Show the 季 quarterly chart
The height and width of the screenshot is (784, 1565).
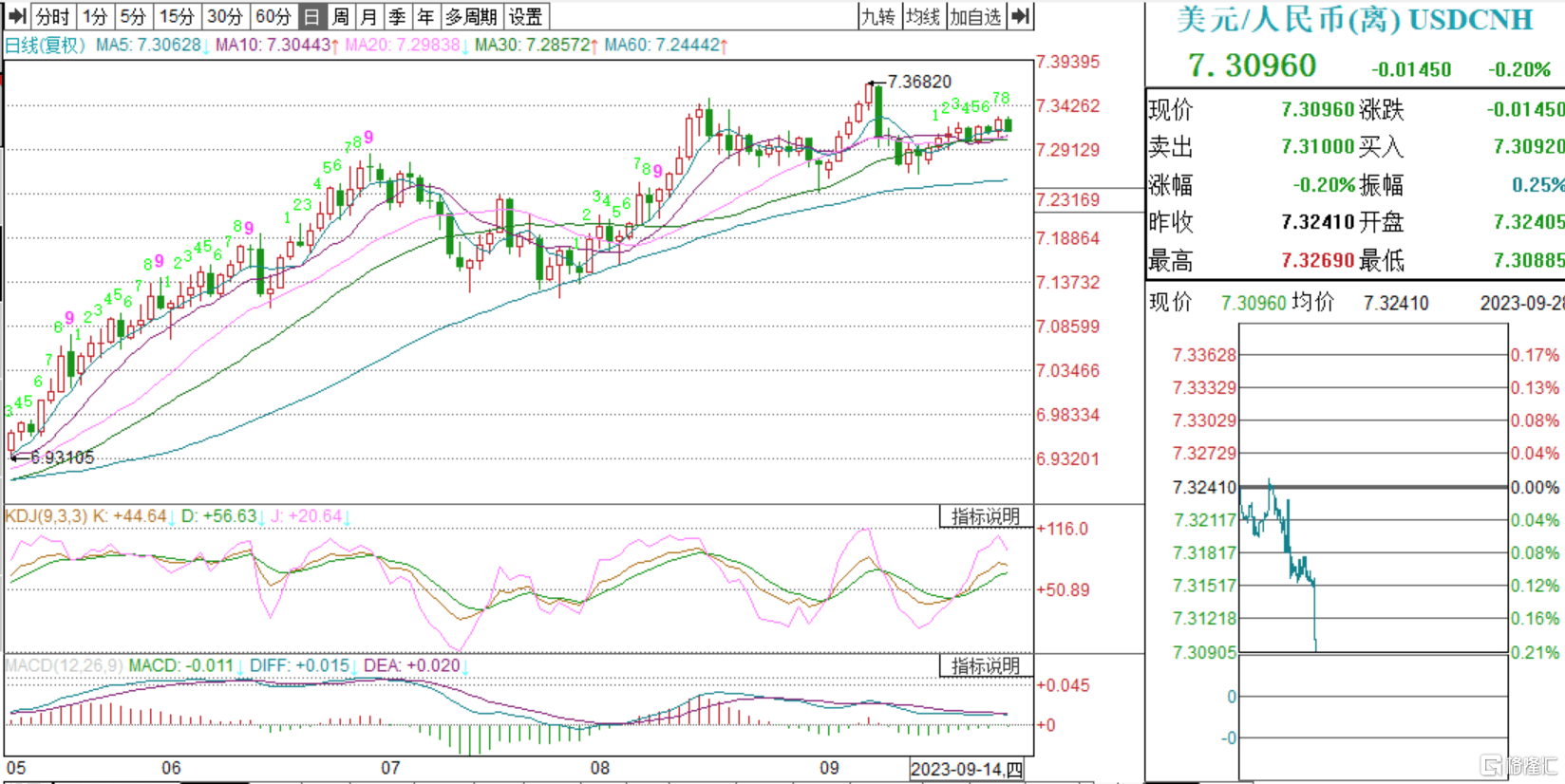point(397,16)
